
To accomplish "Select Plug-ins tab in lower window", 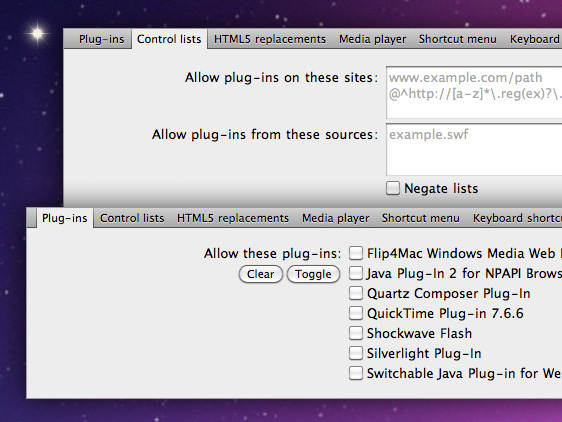I will [x=65, y=218].
